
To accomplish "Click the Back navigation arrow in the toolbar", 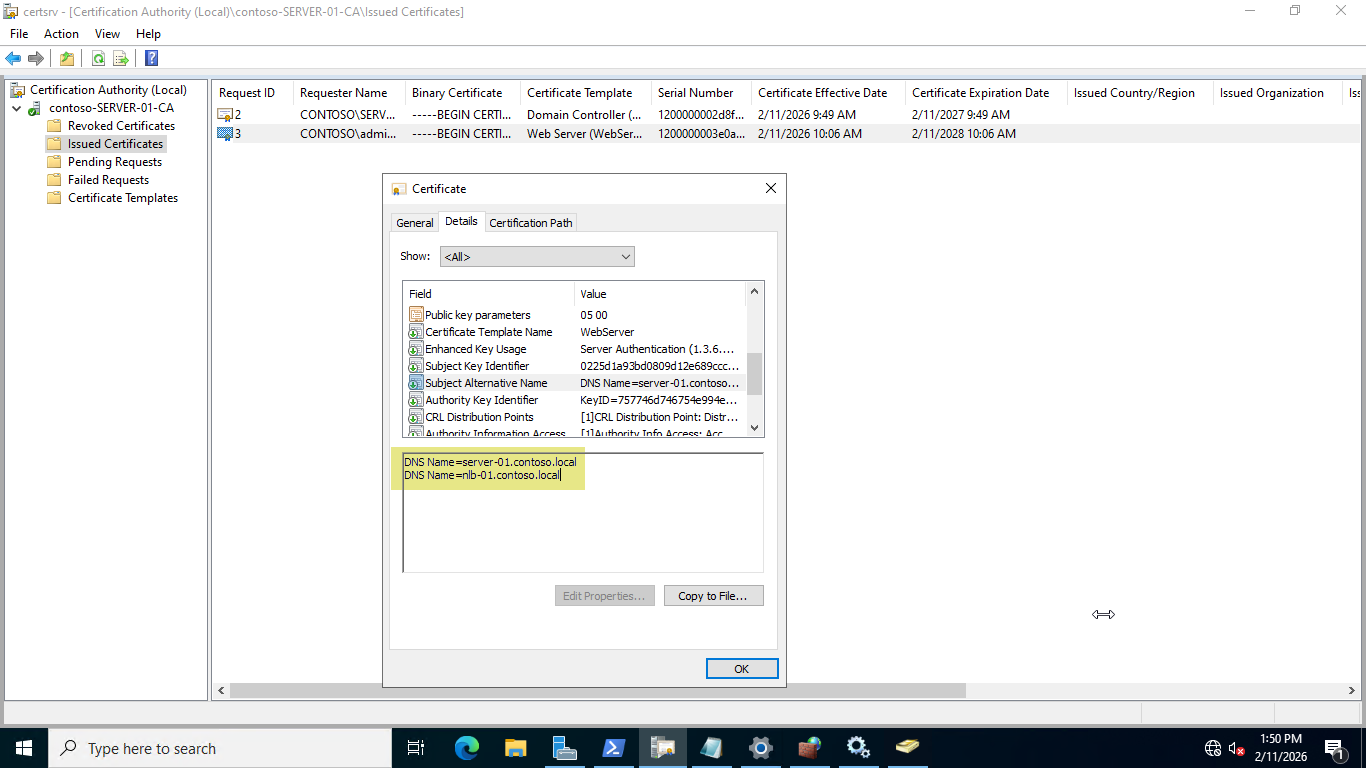I will point(13,57).
